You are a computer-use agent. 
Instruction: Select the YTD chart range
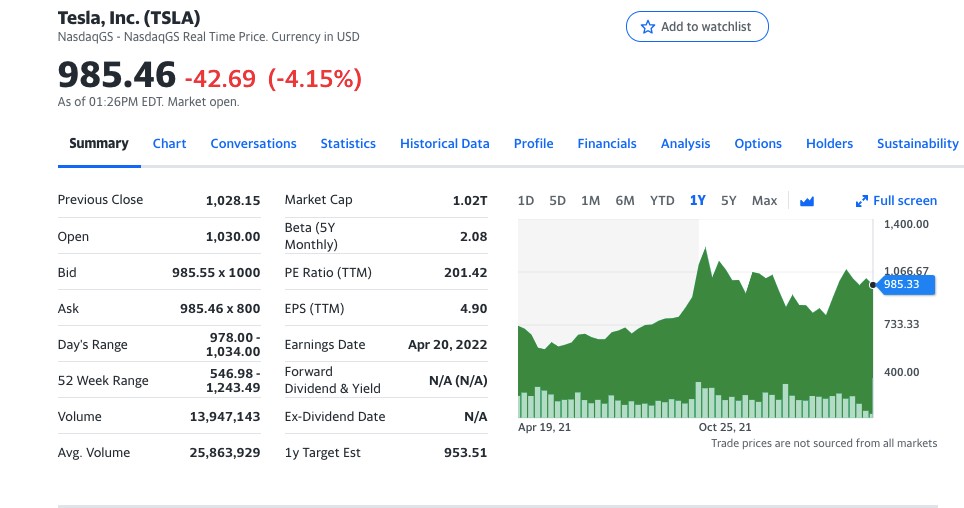point(662,201)
